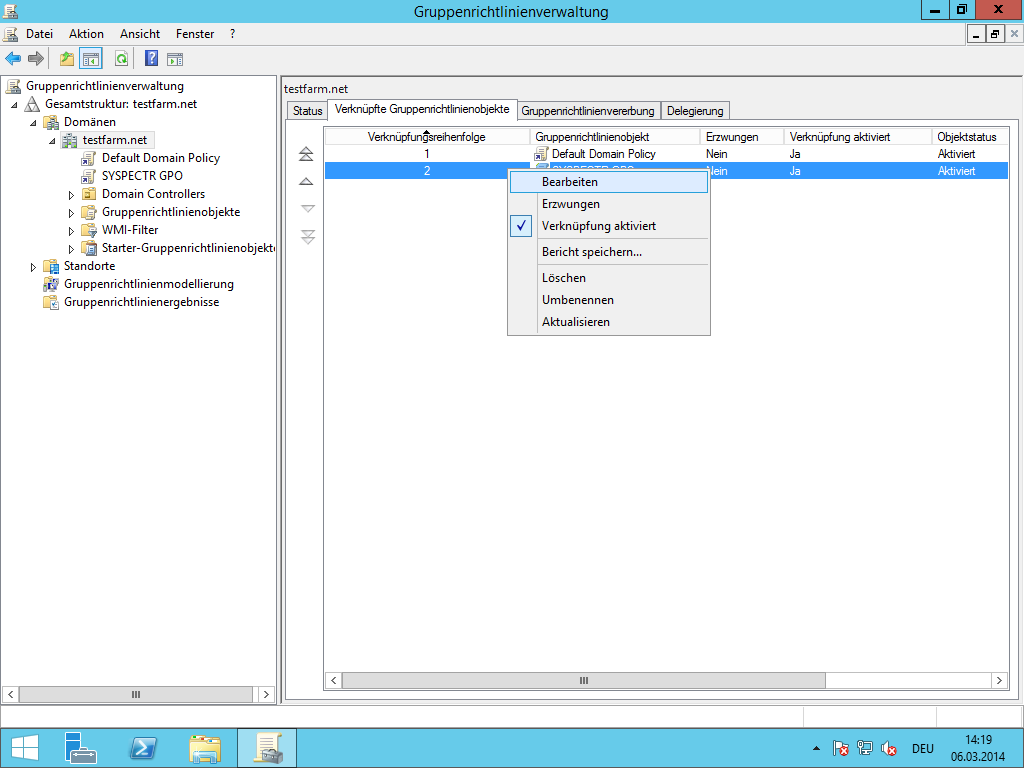Toggle the Verknüpfung aktiviert checkmark entry
The image size is (1024, 768).
(x=609, y=226)
